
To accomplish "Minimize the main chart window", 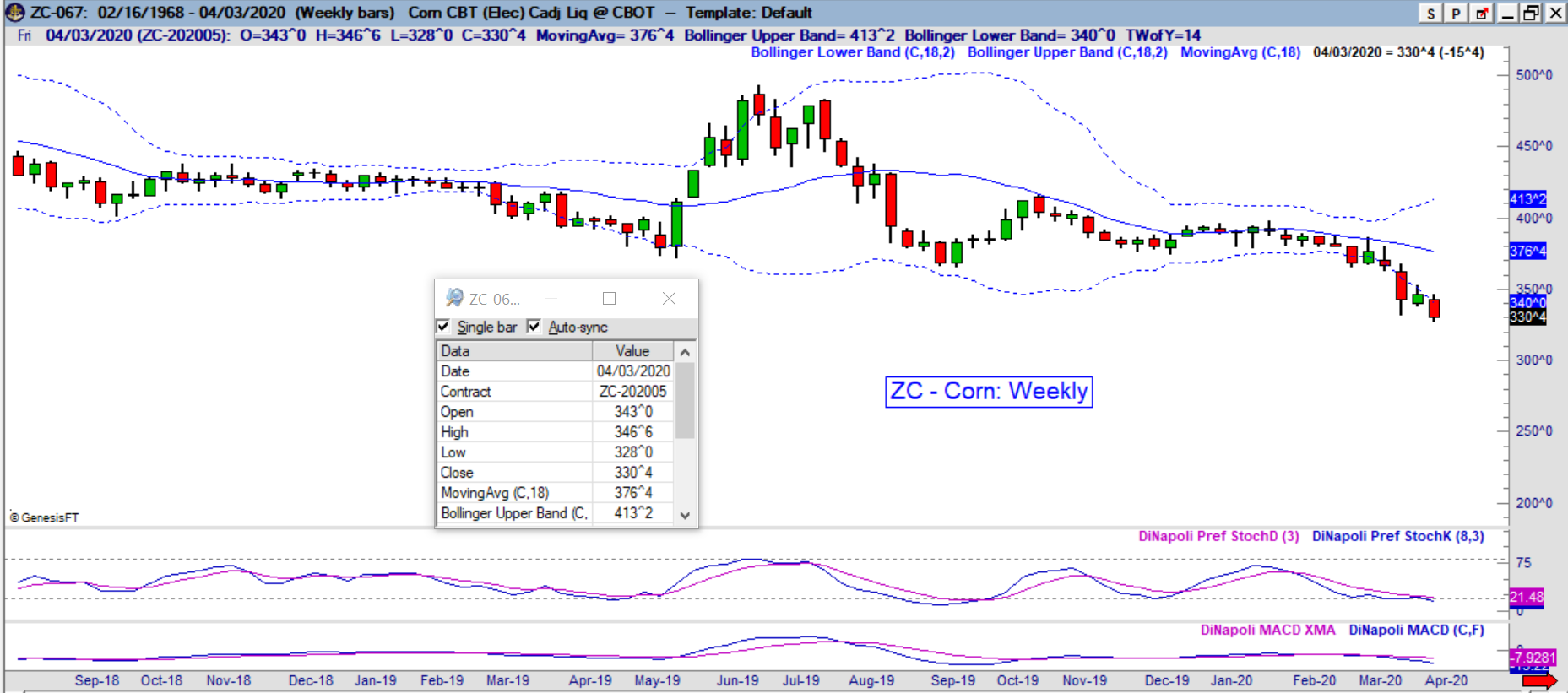I will (x=1507, y=14).
